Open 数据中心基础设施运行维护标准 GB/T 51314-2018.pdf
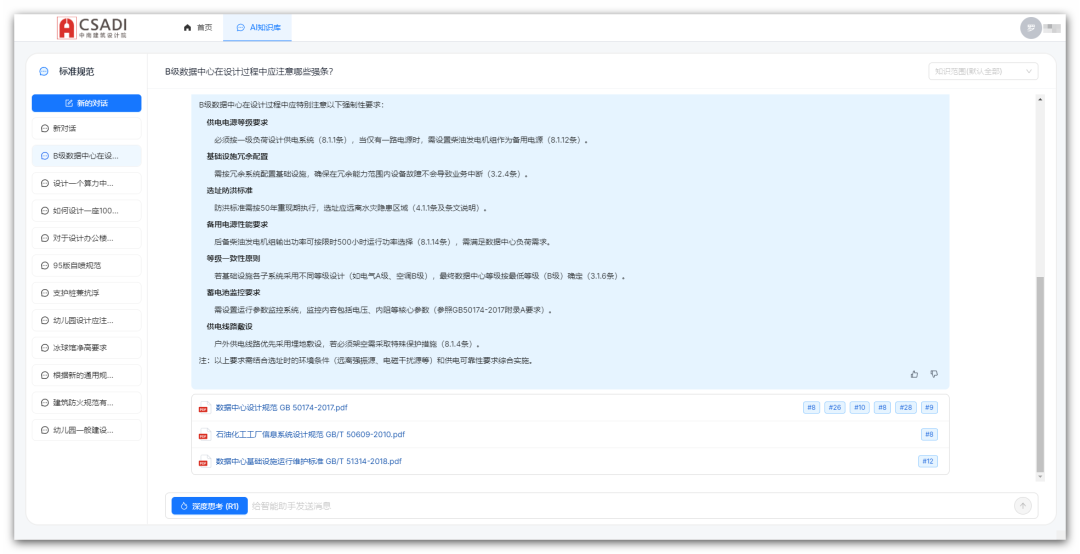This screenshot has width=1080, height=554. coord(309,462)
